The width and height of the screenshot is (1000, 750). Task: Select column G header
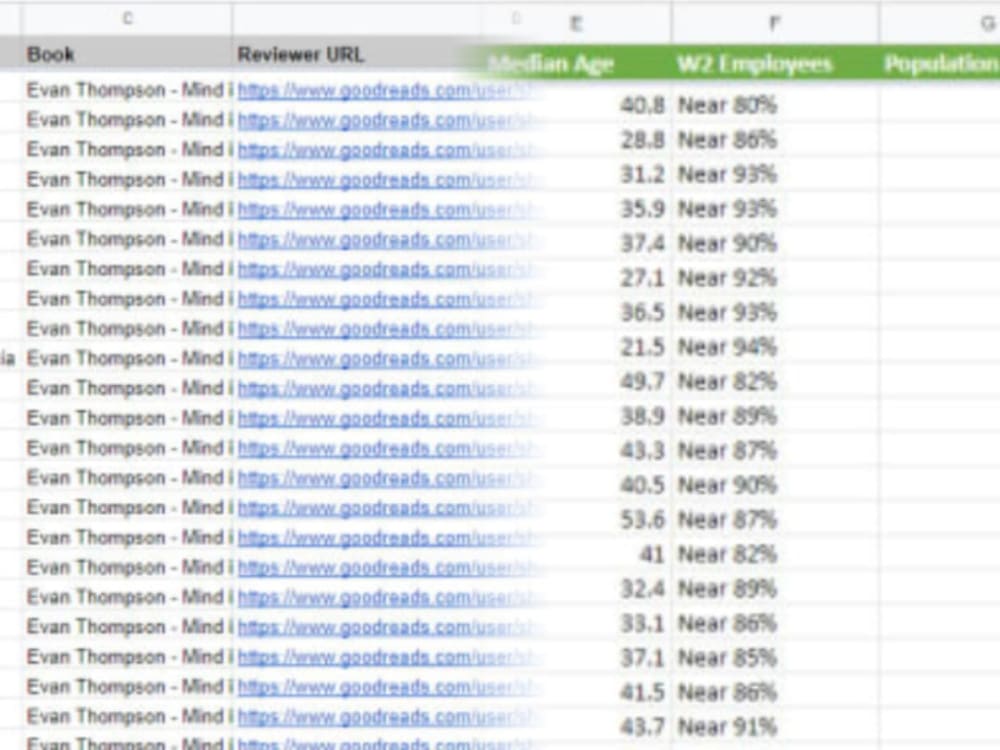987,24
